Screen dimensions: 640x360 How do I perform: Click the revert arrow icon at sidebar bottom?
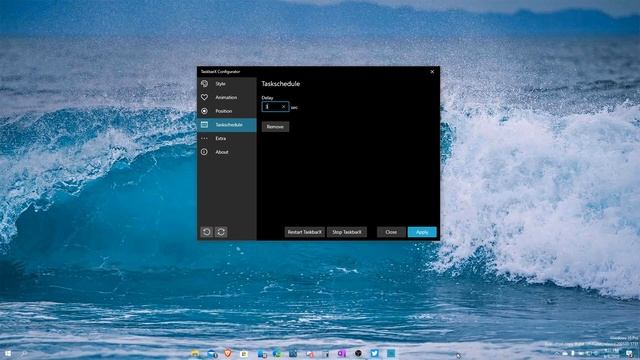[207, 232]
